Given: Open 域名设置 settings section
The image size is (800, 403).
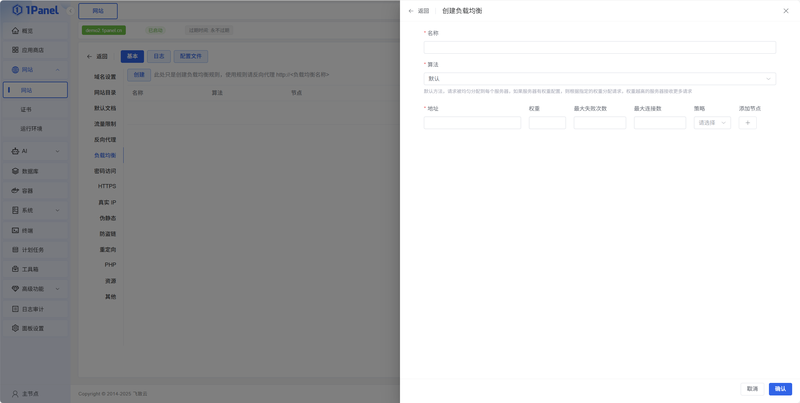Looking at the screenshot, I should pyautogui.click(x=105, y=77).
